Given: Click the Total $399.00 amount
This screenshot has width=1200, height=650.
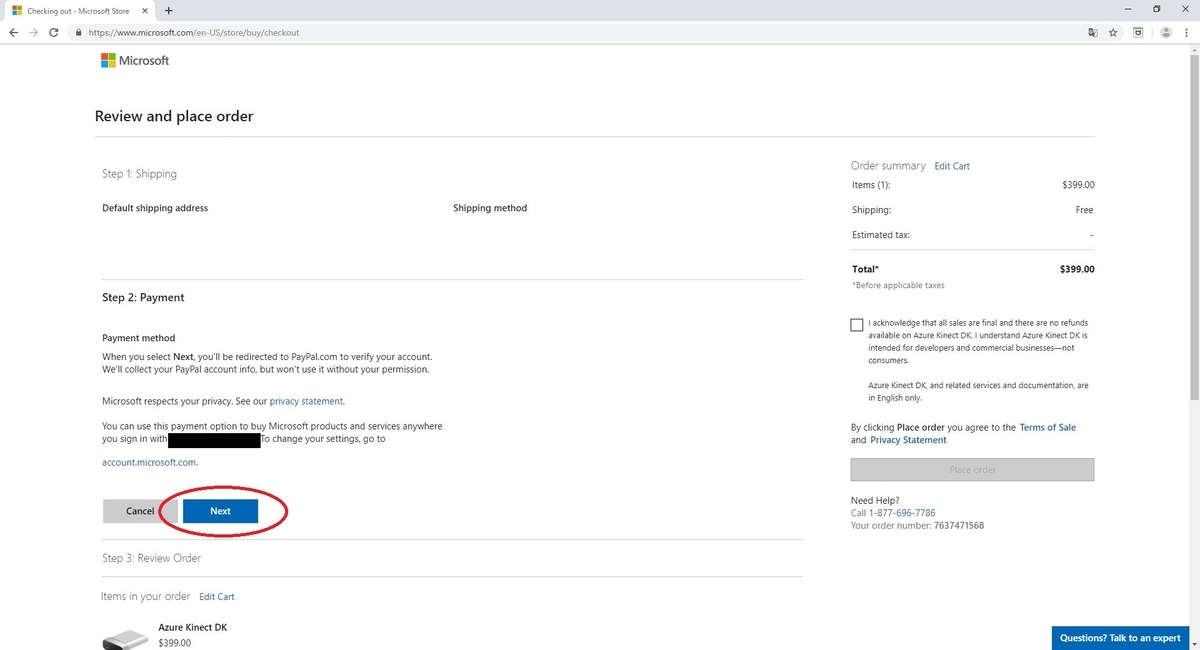Looking at the screenshot, I should 1077,269.
